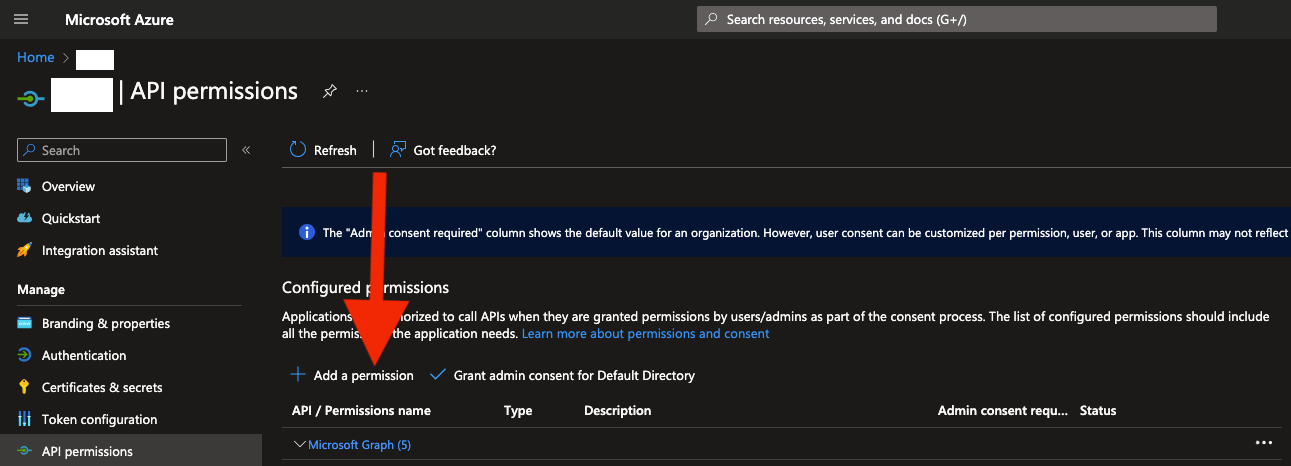Screen dimensions: 1291x466
Task: Open the Microsoft Graph (5) link
Action: [359, 444]
